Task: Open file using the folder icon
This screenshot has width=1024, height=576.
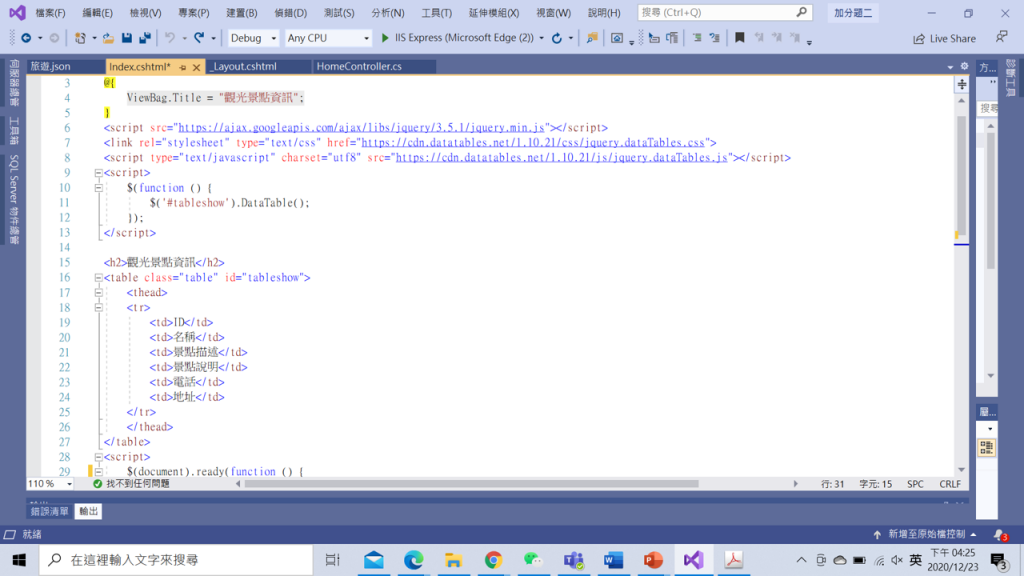Action: [108, 39]
